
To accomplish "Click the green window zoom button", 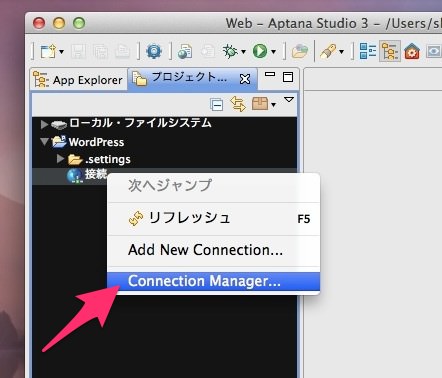I will point(79,23).
